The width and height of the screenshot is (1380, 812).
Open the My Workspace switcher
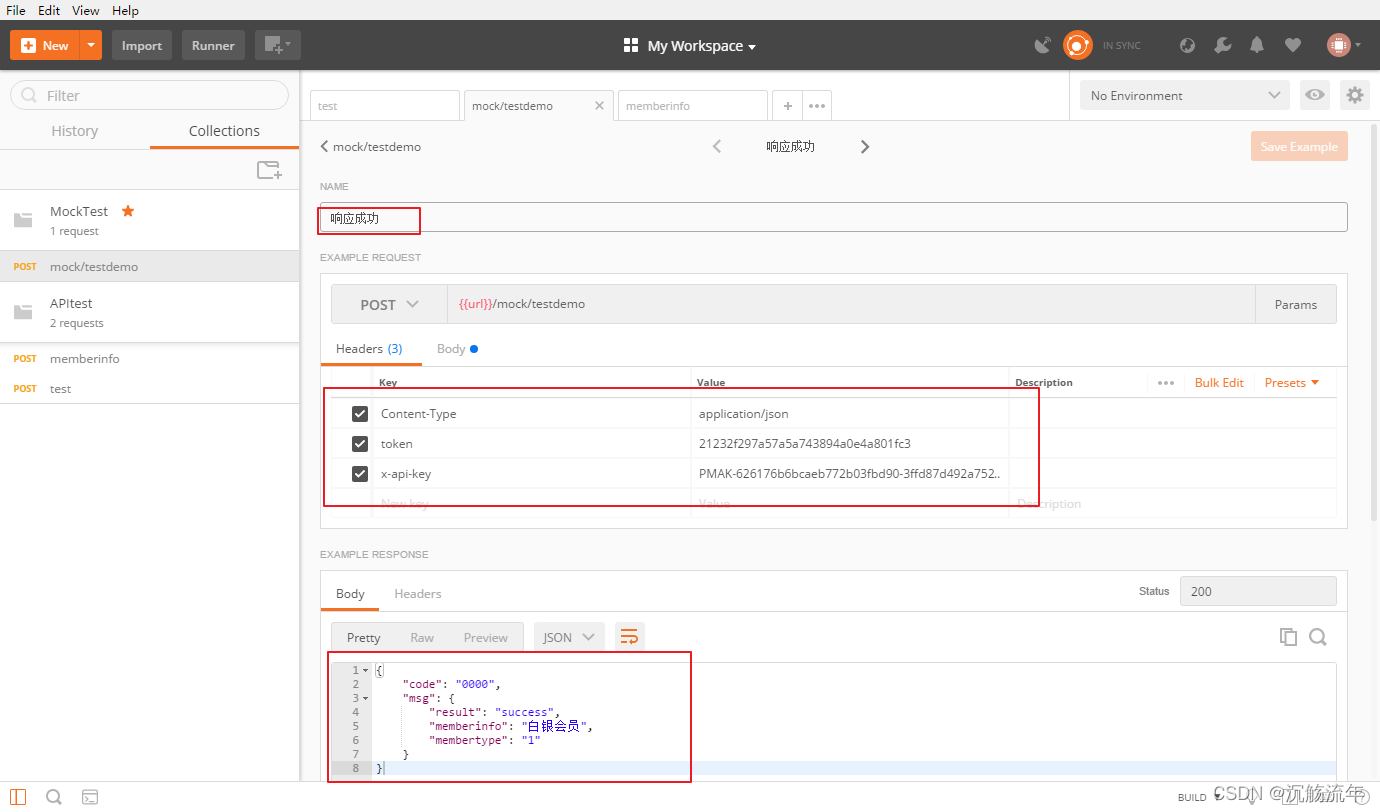click(690, 45)
